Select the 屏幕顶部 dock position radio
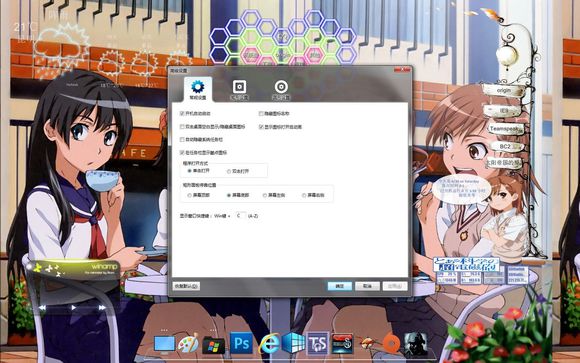Screen dimensions: 580x363 [x=189, y=195]
